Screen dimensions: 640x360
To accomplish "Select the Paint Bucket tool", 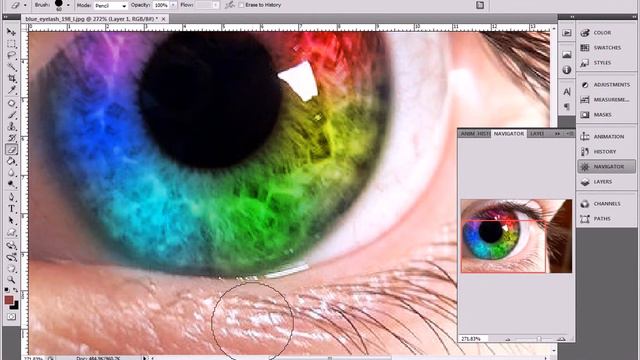I will coord(11,161).
